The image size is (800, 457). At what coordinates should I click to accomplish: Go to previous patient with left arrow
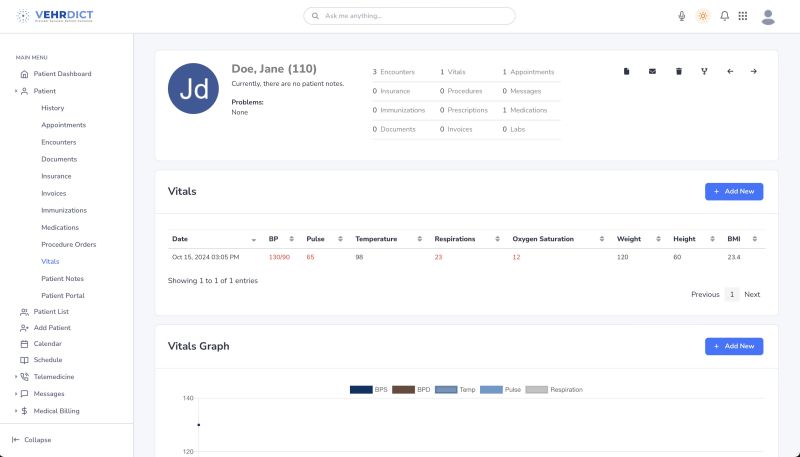pos(730,71)
